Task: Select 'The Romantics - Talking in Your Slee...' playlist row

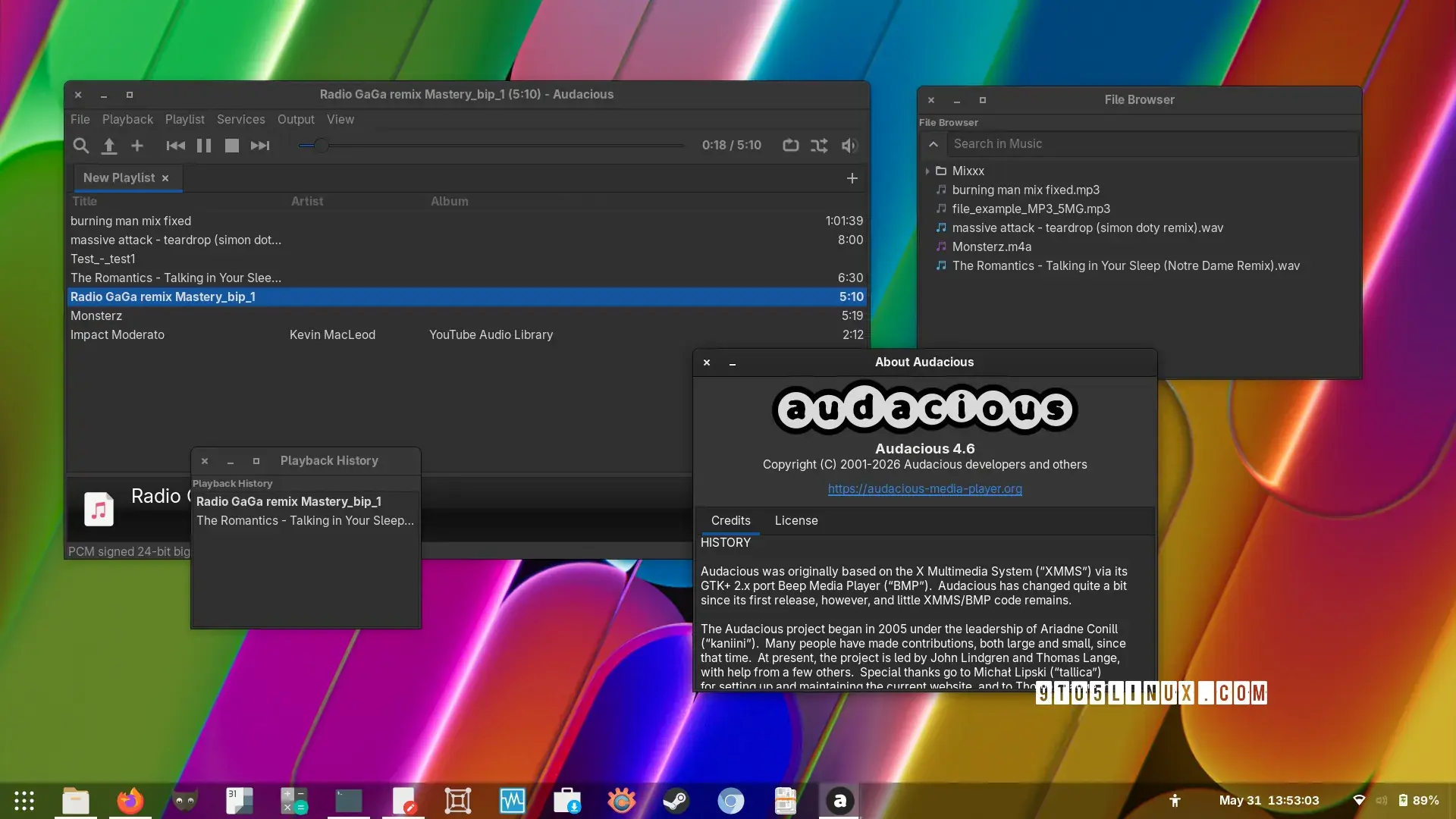Action: (466, 278)
